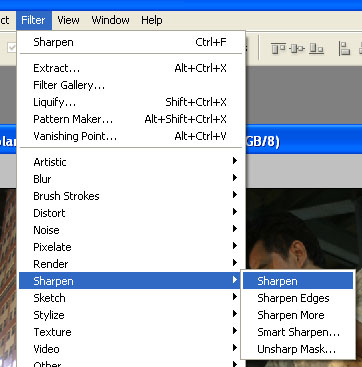Expand the Artistic filter submenu

point(131,162)
